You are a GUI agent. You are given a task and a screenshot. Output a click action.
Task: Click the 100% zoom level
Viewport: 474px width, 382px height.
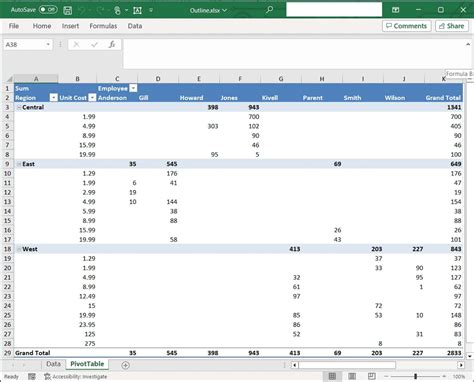coord(459,377)
